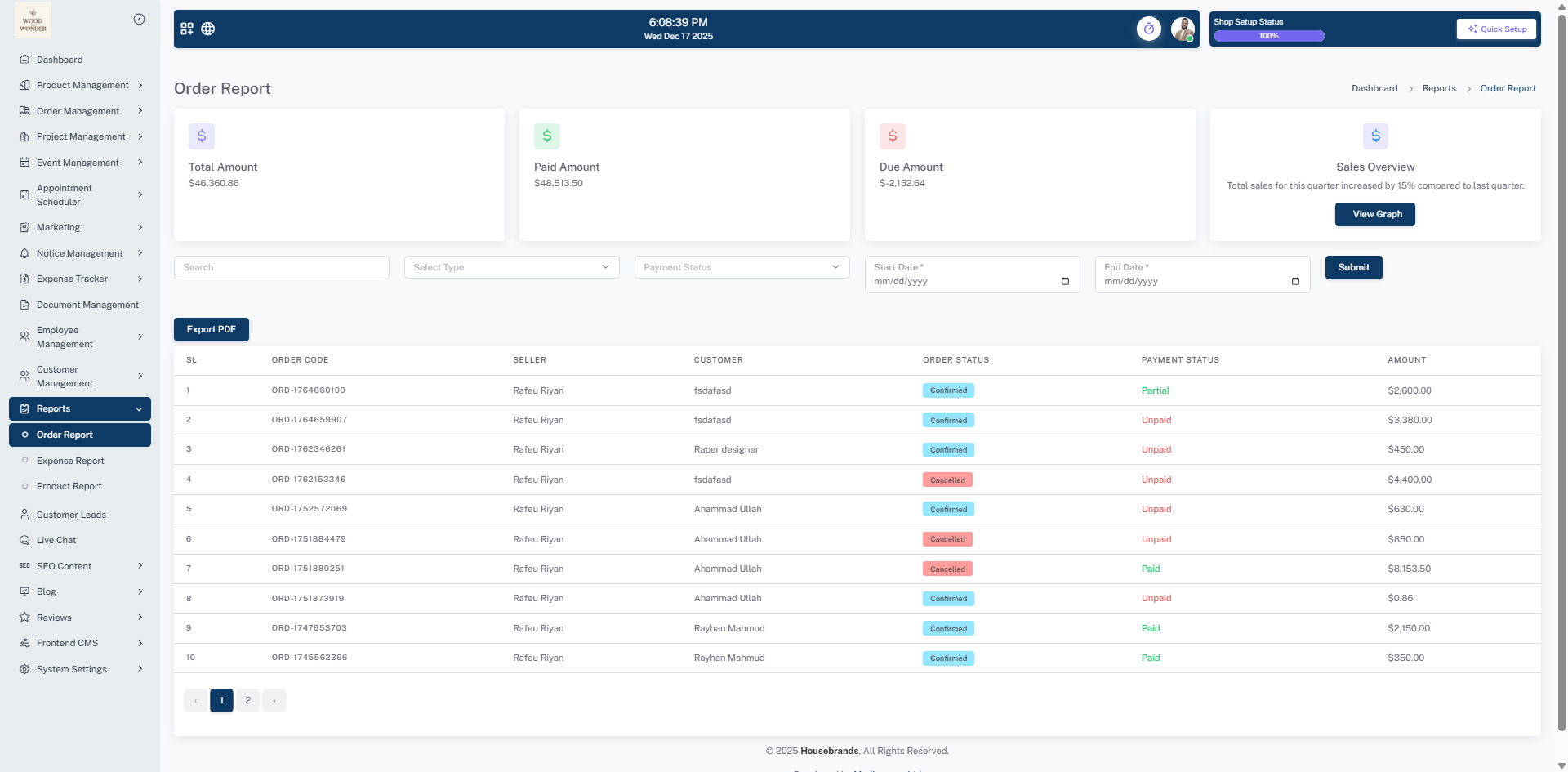The image size is (1568, 772).
Task: Click the Wood Wonder logo
Action: click(x=33, y=20)
